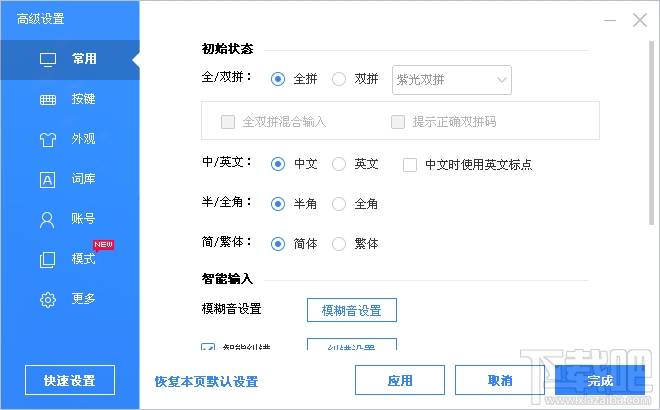Expand the 紫光双拼 dropdown
Screen dimensions: 660x410
click(452, 80)
